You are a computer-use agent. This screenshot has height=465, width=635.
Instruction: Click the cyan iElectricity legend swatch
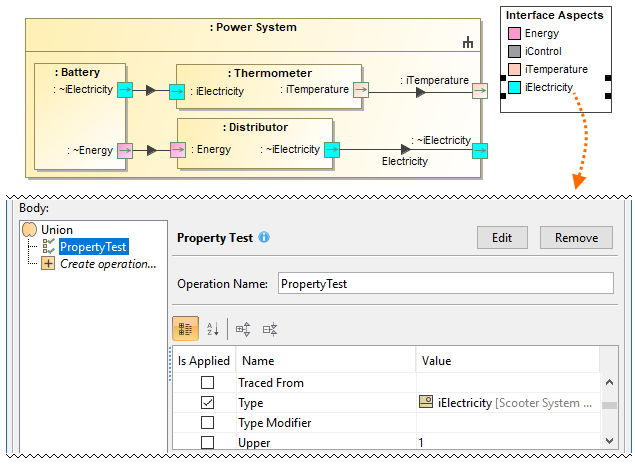(514, 88)
